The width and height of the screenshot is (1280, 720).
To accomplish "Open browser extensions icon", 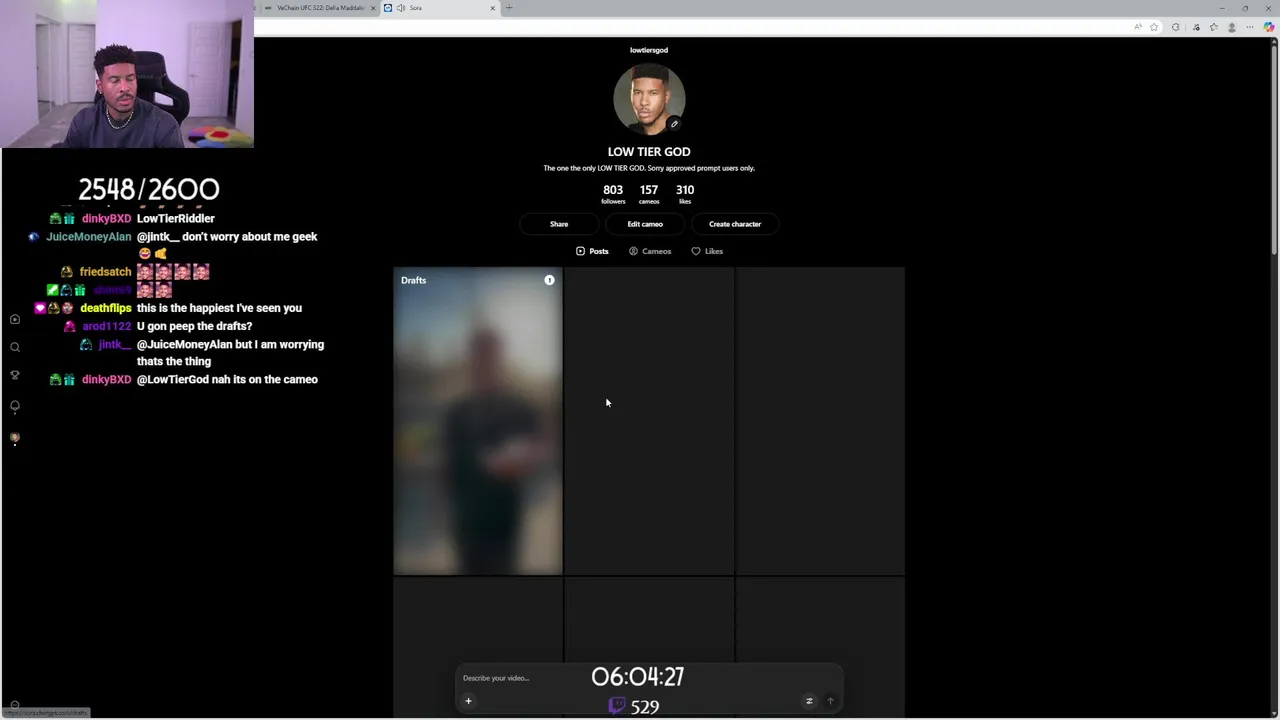I will pos(1176,27).
